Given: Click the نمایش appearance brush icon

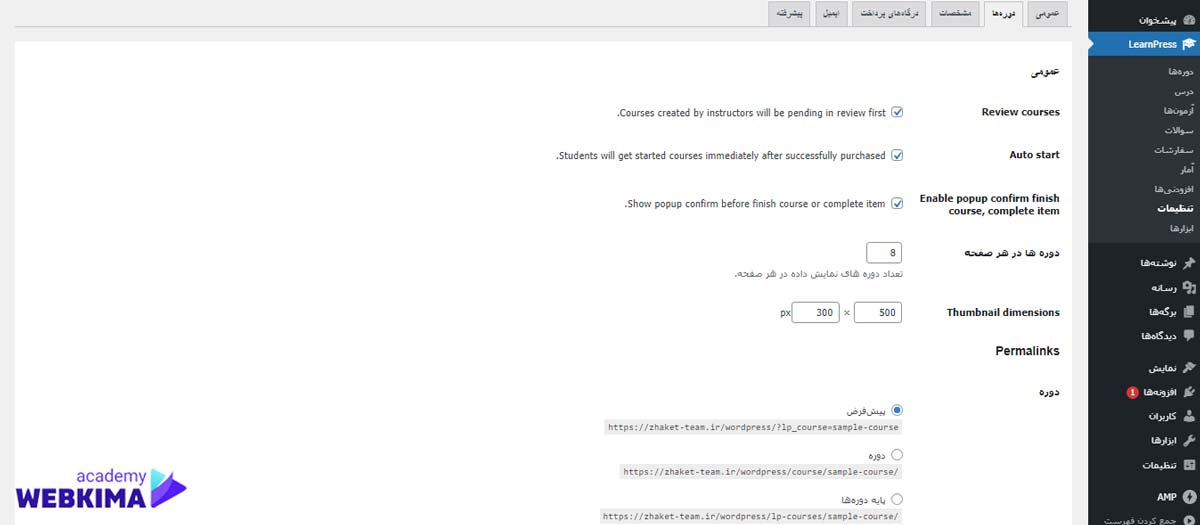Looking at the screenshot, I should (x=1188, y=368).
